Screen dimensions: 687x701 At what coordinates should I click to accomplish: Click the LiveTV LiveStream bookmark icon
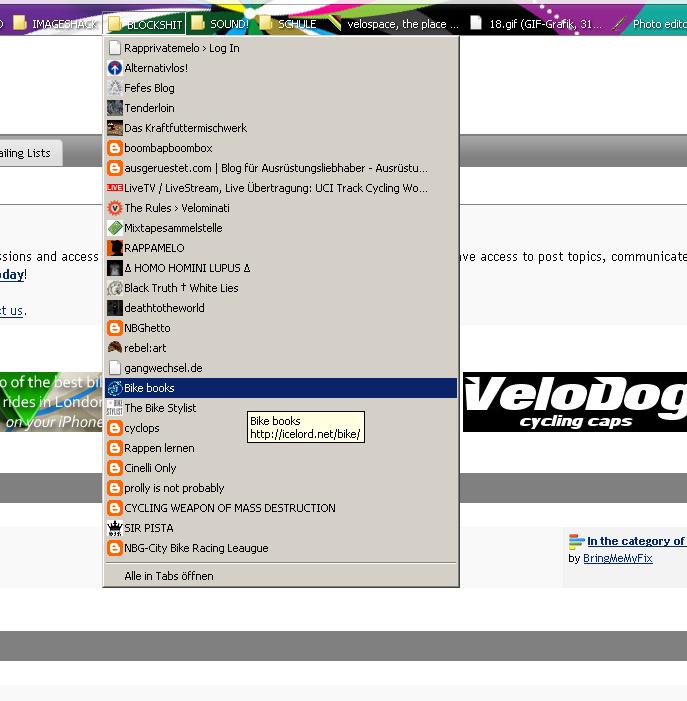pyautogui.click(x=115, y=188)
